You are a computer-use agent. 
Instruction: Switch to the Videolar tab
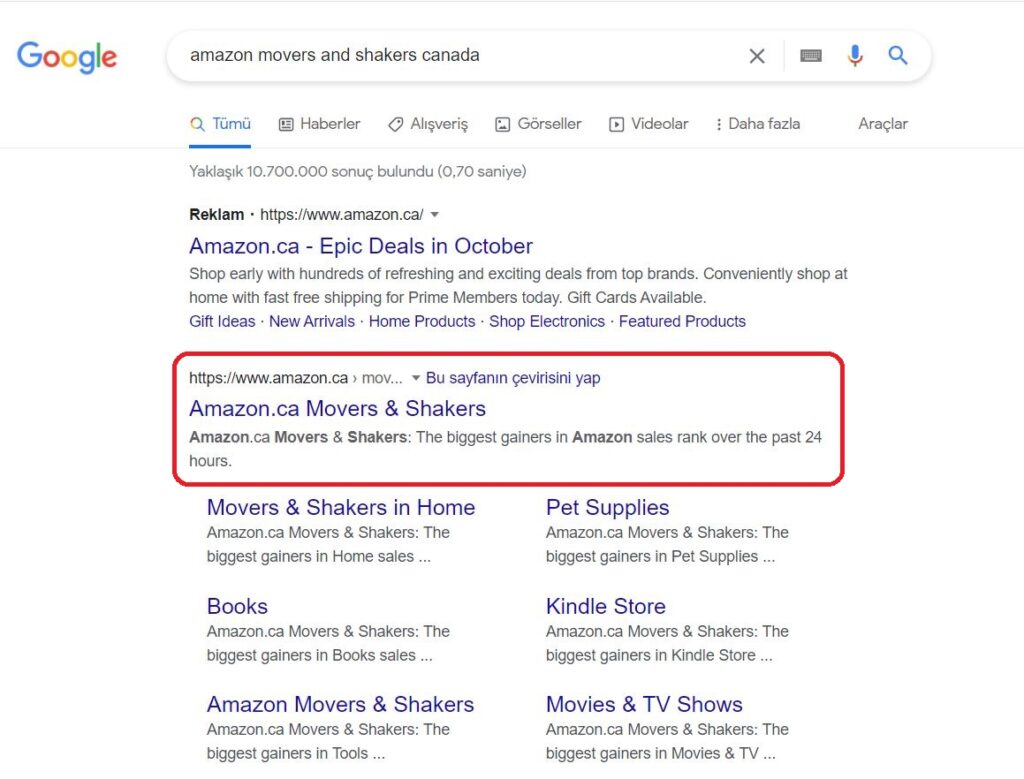(x=648, y=124)
